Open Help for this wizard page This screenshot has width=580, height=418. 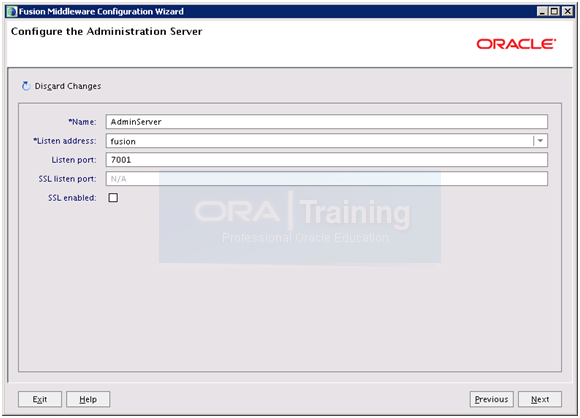click(x=88, y=399)
